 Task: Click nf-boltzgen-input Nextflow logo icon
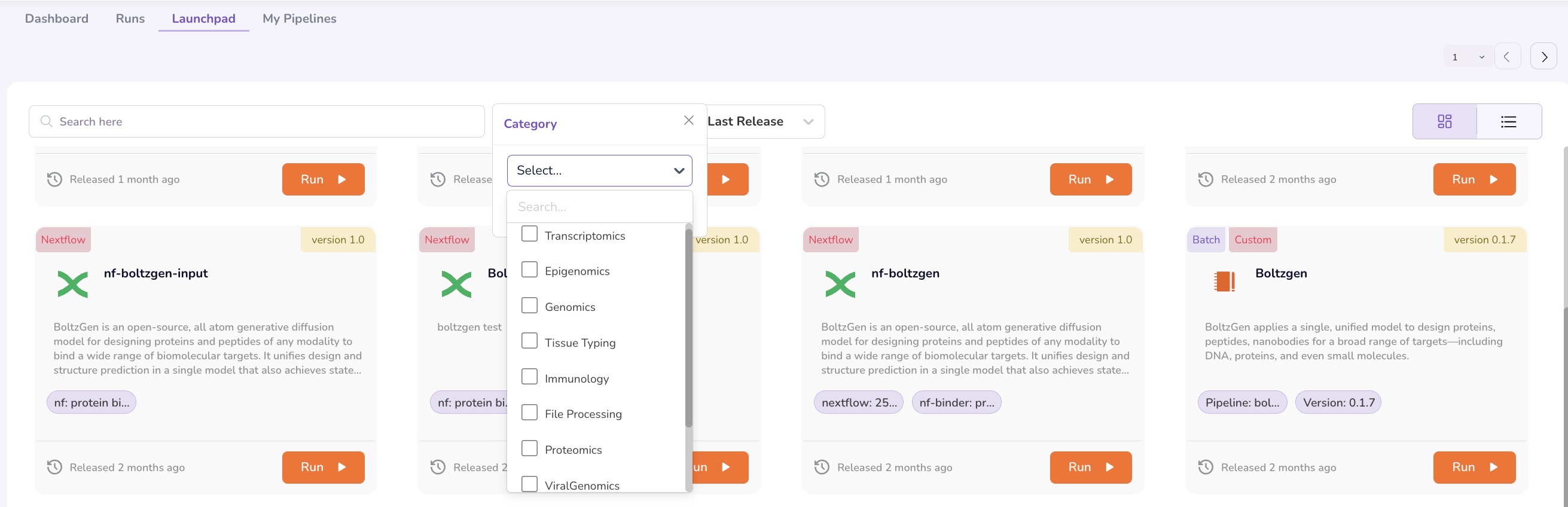[x=72, y=284]
